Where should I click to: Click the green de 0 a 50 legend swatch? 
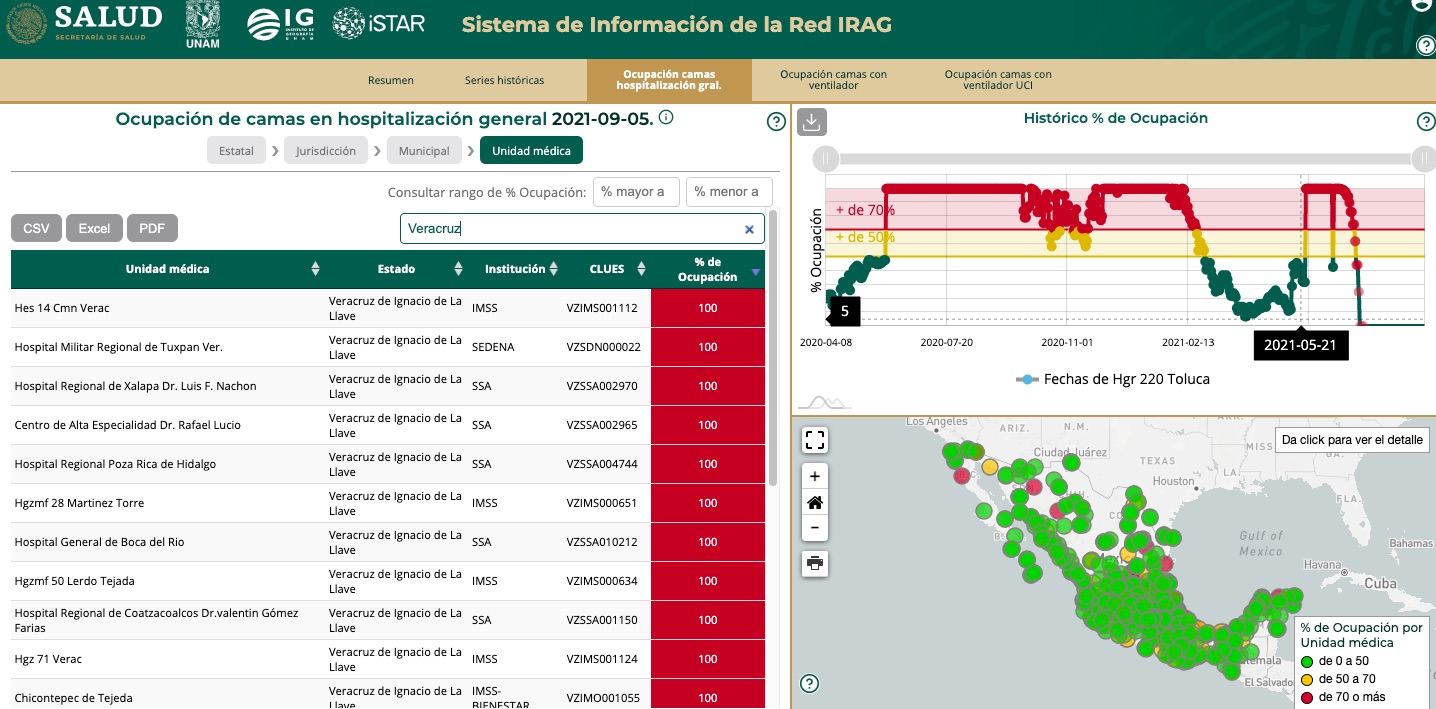click(x=1306, y=662)
